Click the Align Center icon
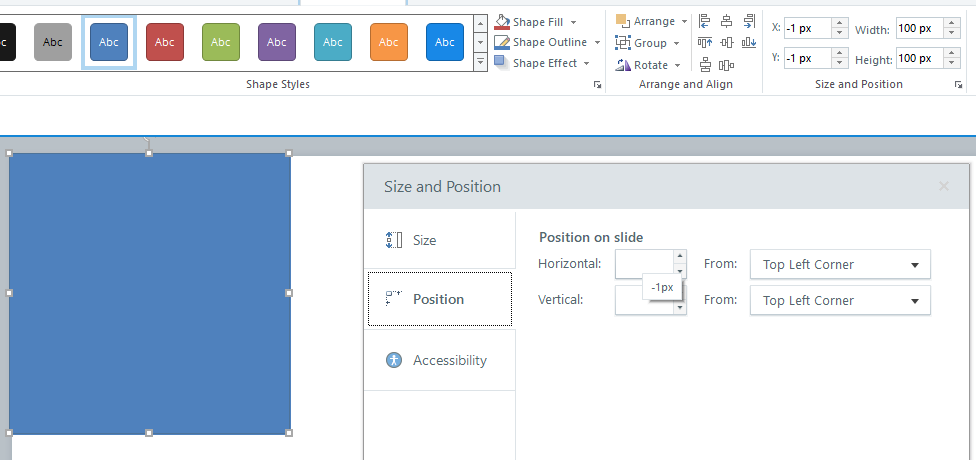The image size is (976, 460). pyautogui.click(x=726, y=21)
